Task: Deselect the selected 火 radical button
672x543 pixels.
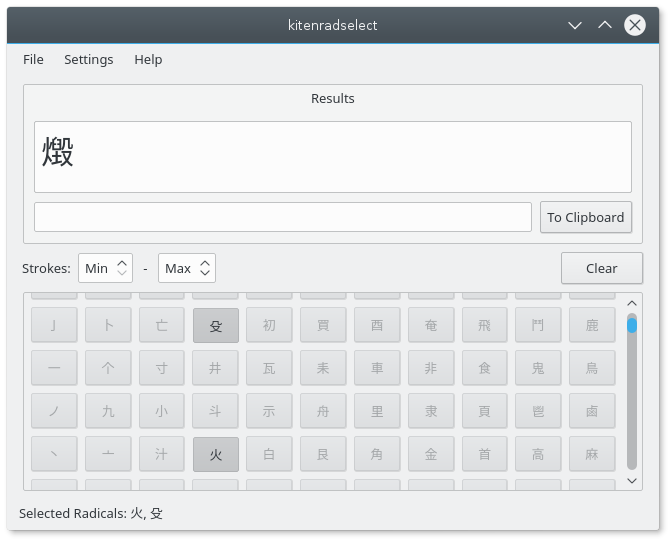Action: [215, 454]
